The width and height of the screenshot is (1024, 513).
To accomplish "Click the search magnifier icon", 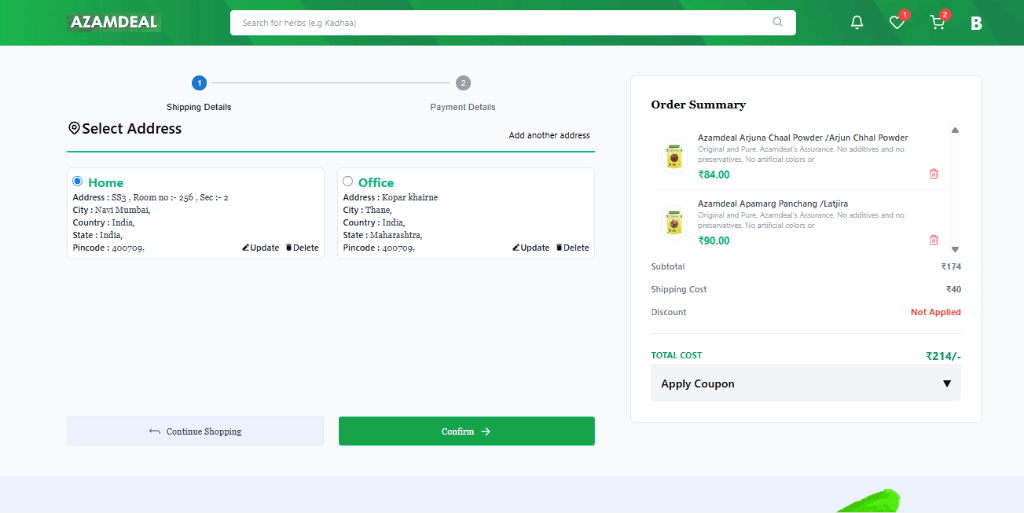I will pos(777,22).
